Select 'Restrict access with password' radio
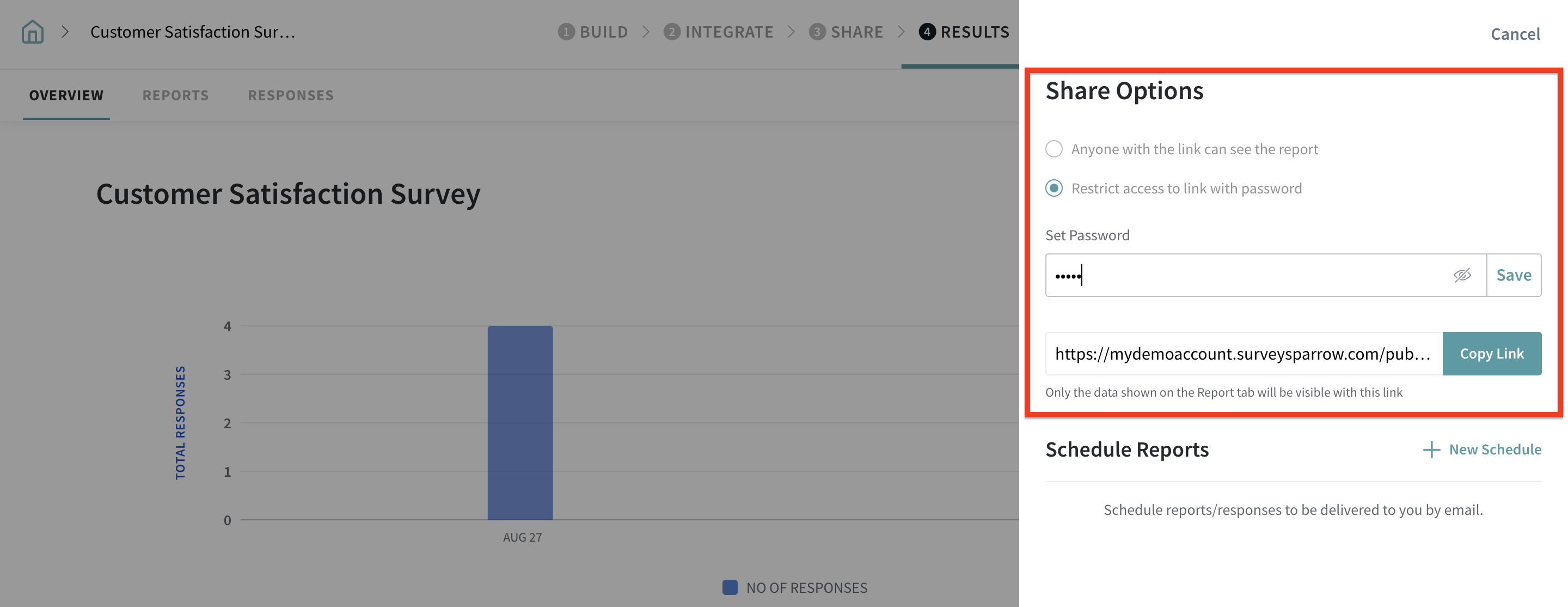Viewport: 1568px width, 607px height. 1053,189
